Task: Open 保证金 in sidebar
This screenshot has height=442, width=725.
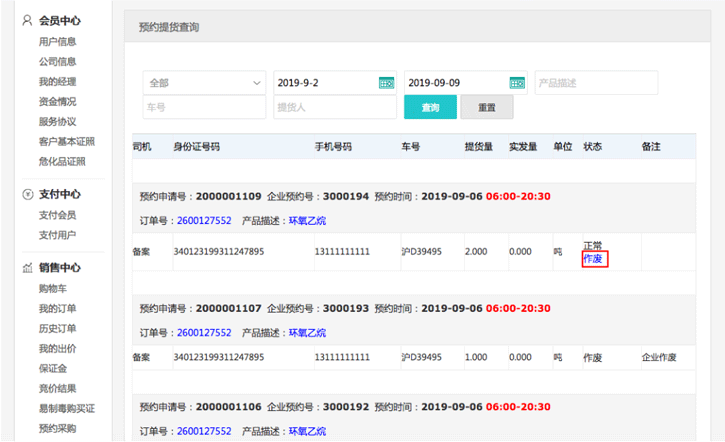Action: [x=53, y=368]
